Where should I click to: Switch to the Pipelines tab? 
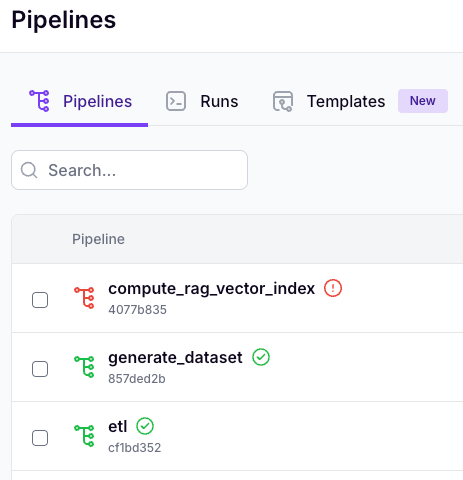click(x=80, y=101)
